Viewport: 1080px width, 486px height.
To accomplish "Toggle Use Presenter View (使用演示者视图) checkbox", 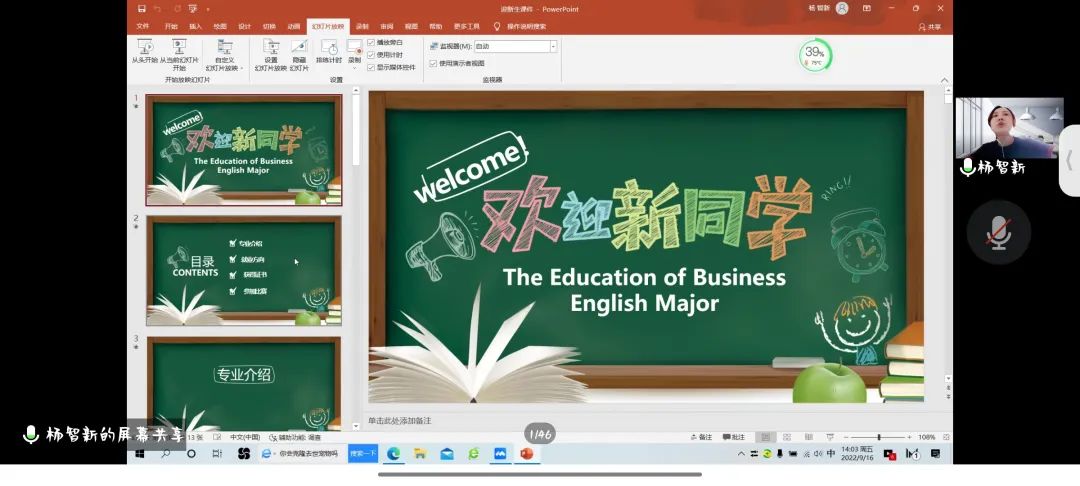I will [x=433, y=63].
